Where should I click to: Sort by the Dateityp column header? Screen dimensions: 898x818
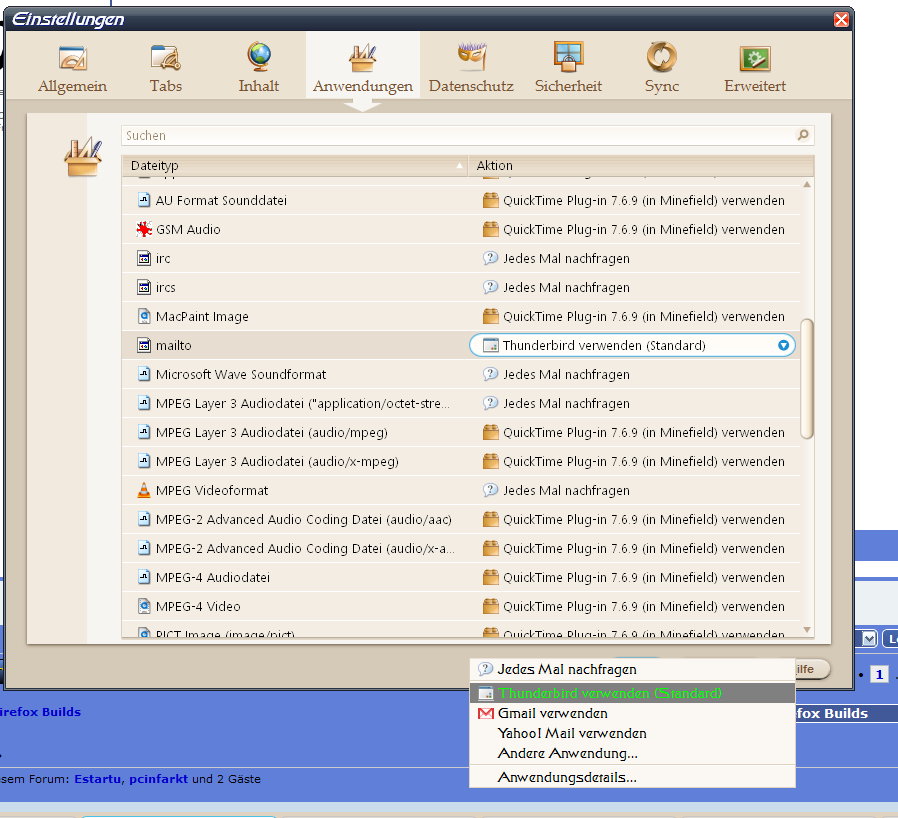click(294, 166)
